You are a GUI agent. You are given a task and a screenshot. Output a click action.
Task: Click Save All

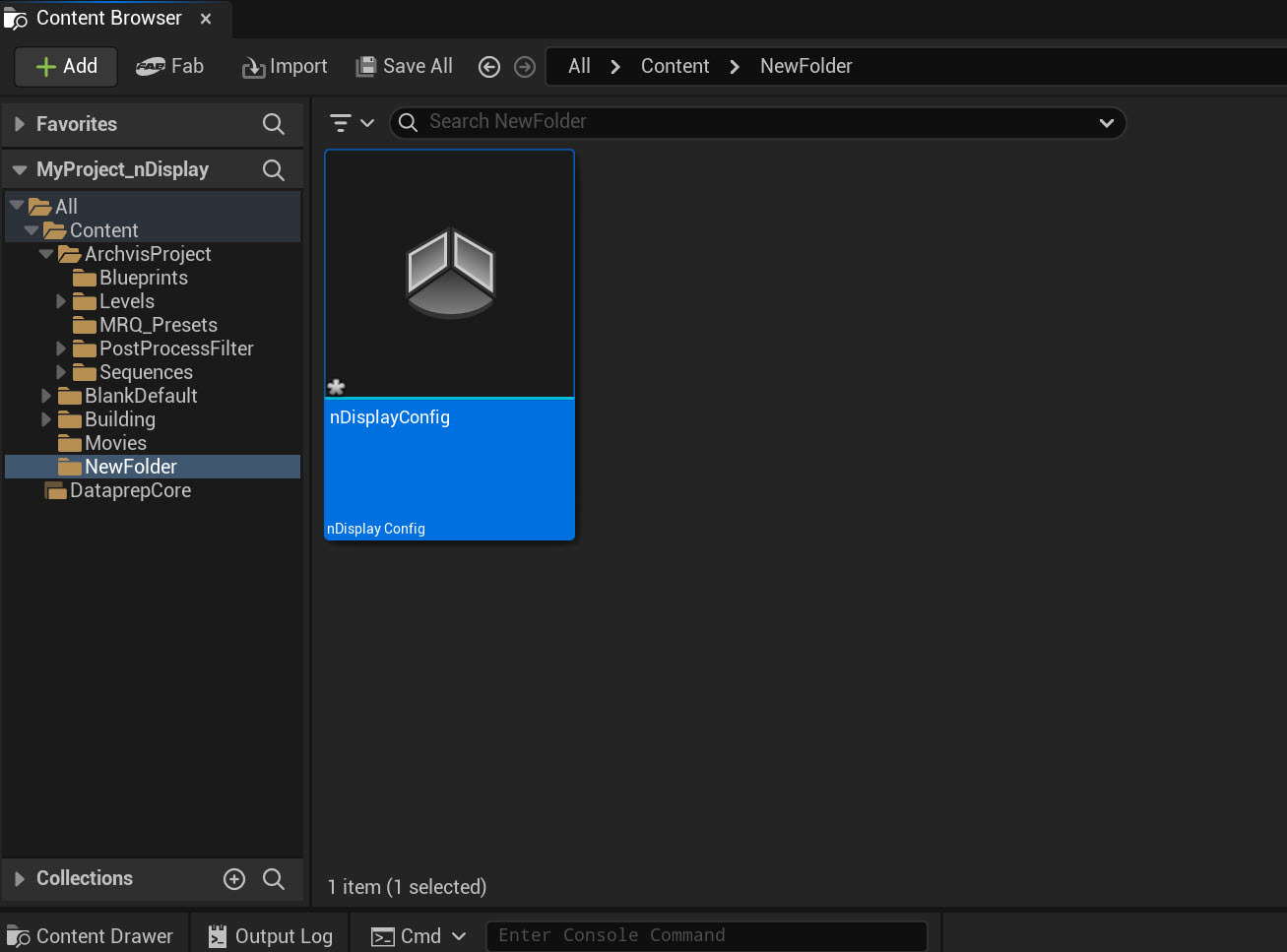pos(405,66)
